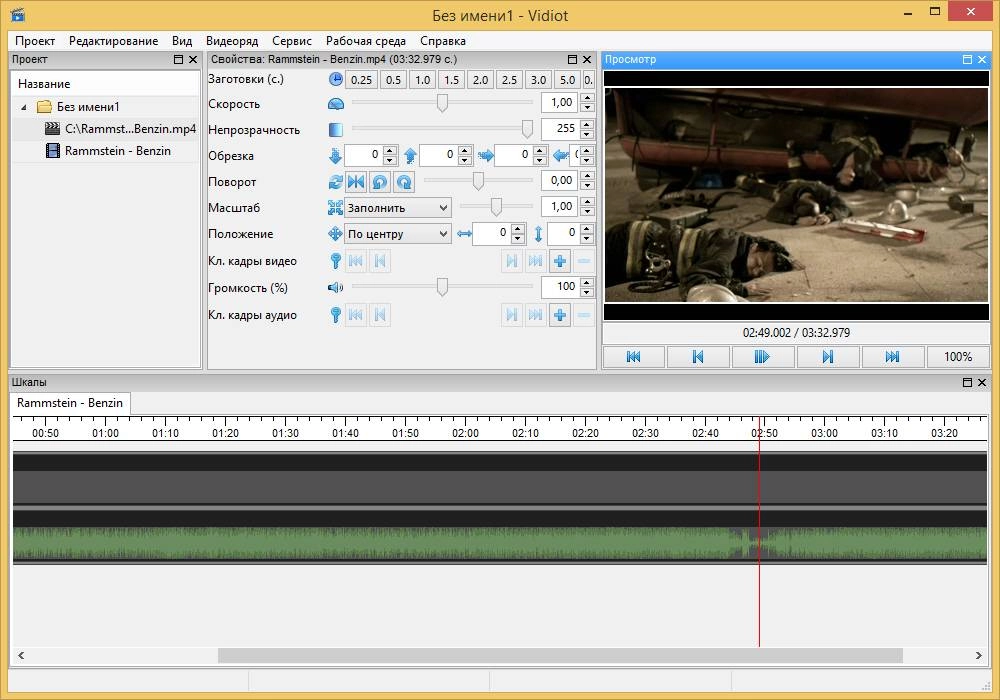The width and height of the screenshot is (1000, 700).
Task: Set transition preset to 2.0 seconds
Action: (x=480, y=80)
